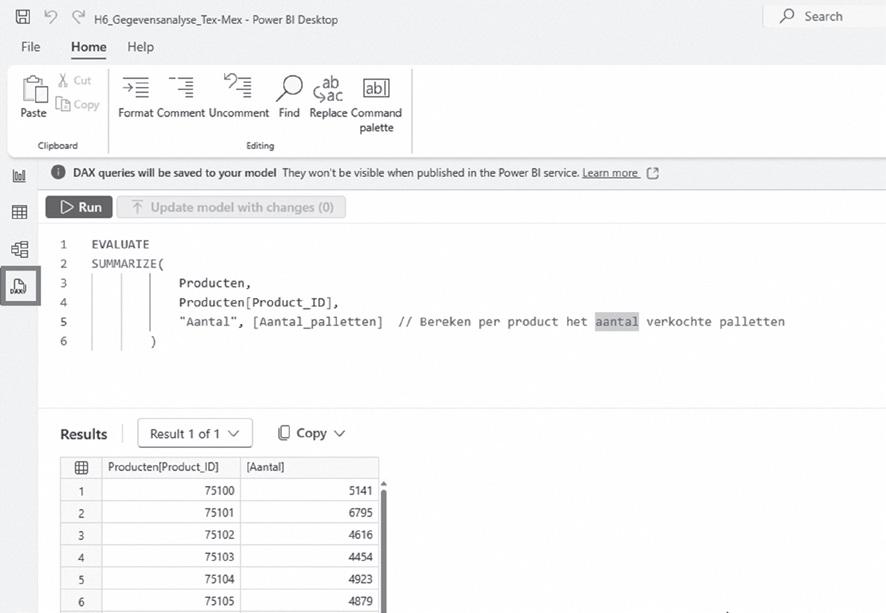The image size is (886, 613).
Task: Click the info icon in notification bar
Action: click(x=58, y=172)
